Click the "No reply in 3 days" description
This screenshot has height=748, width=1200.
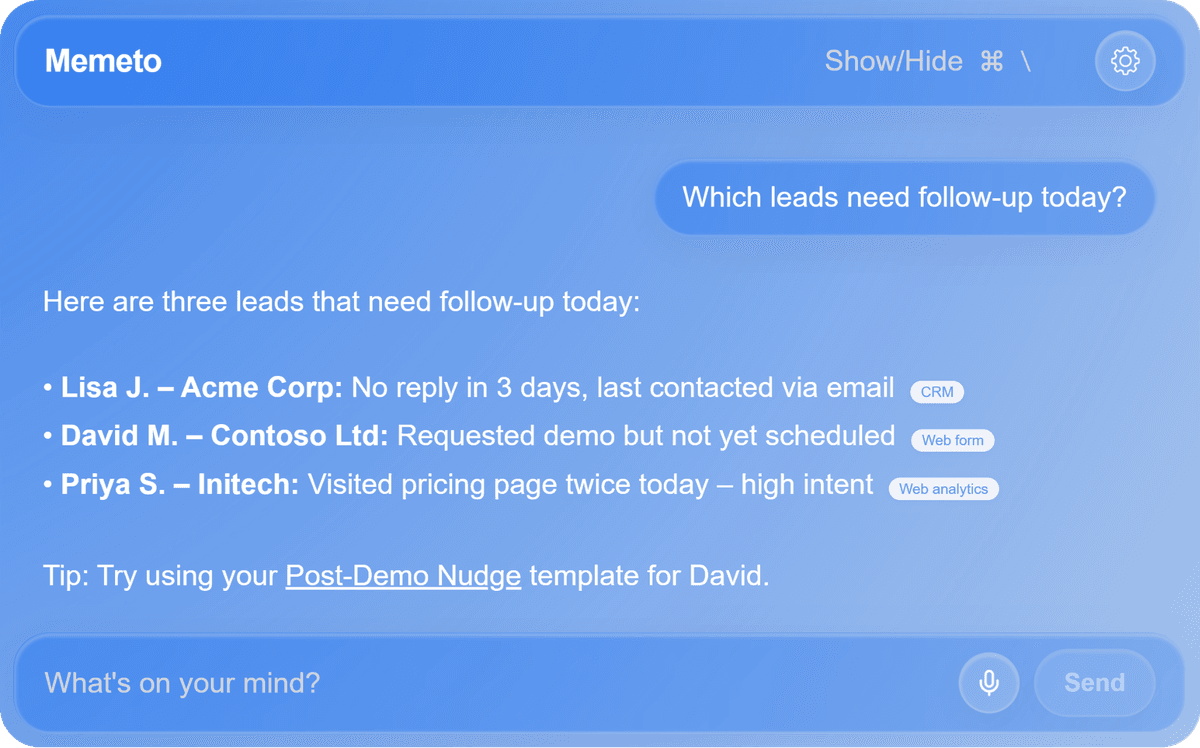click(x=622, y=388)
